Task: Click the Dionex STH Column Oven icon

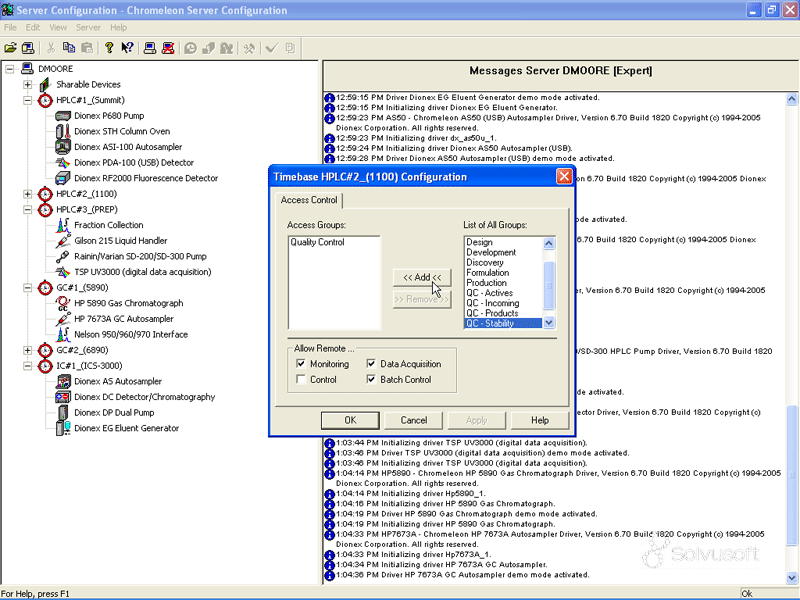Action: pyautogui.click(x=63, y=131)
